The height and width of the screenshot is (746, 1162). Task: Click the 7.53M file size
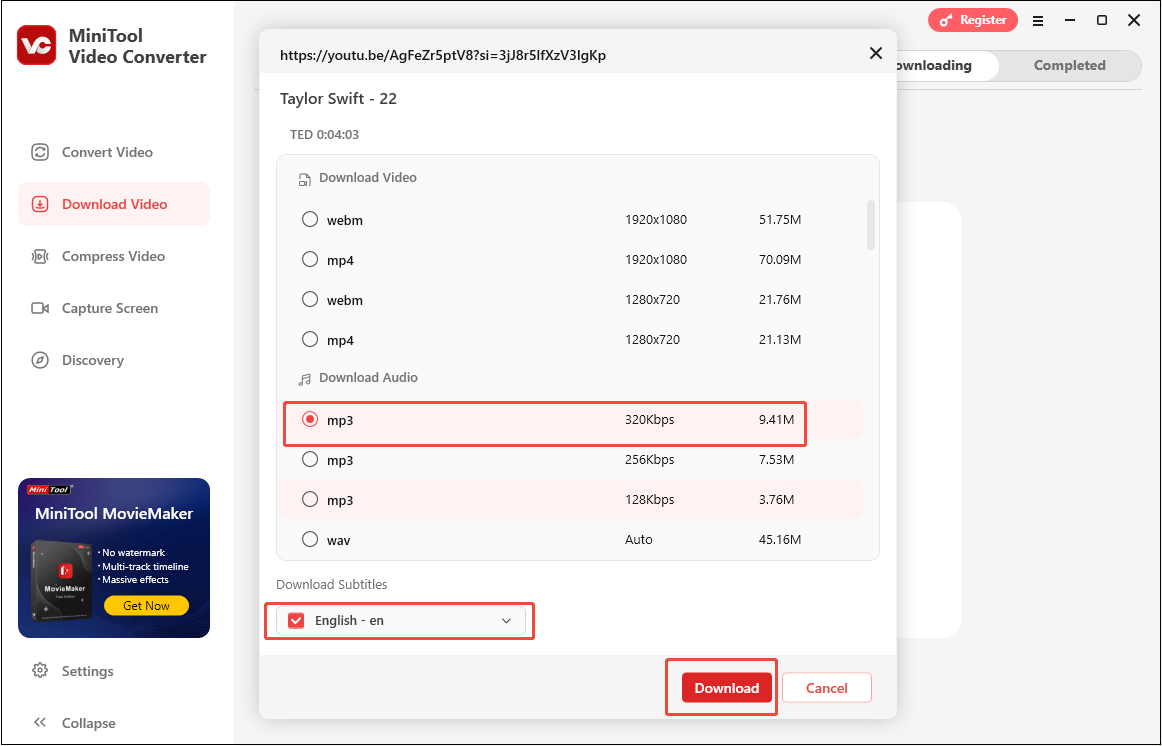(x=776, y=459)
